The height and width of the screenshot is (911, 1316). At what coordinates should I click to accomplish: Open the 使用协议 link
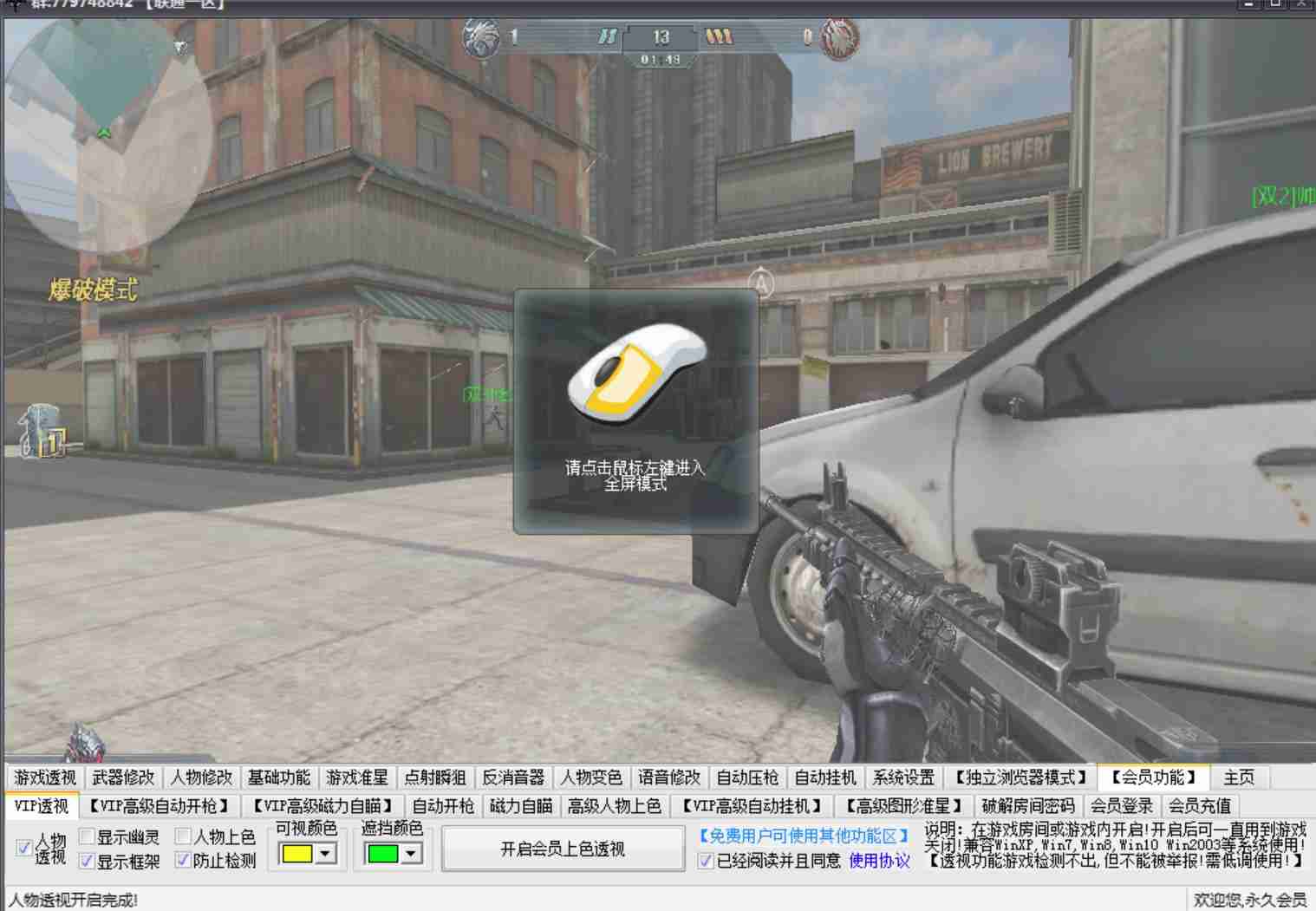tap(879, 861)
